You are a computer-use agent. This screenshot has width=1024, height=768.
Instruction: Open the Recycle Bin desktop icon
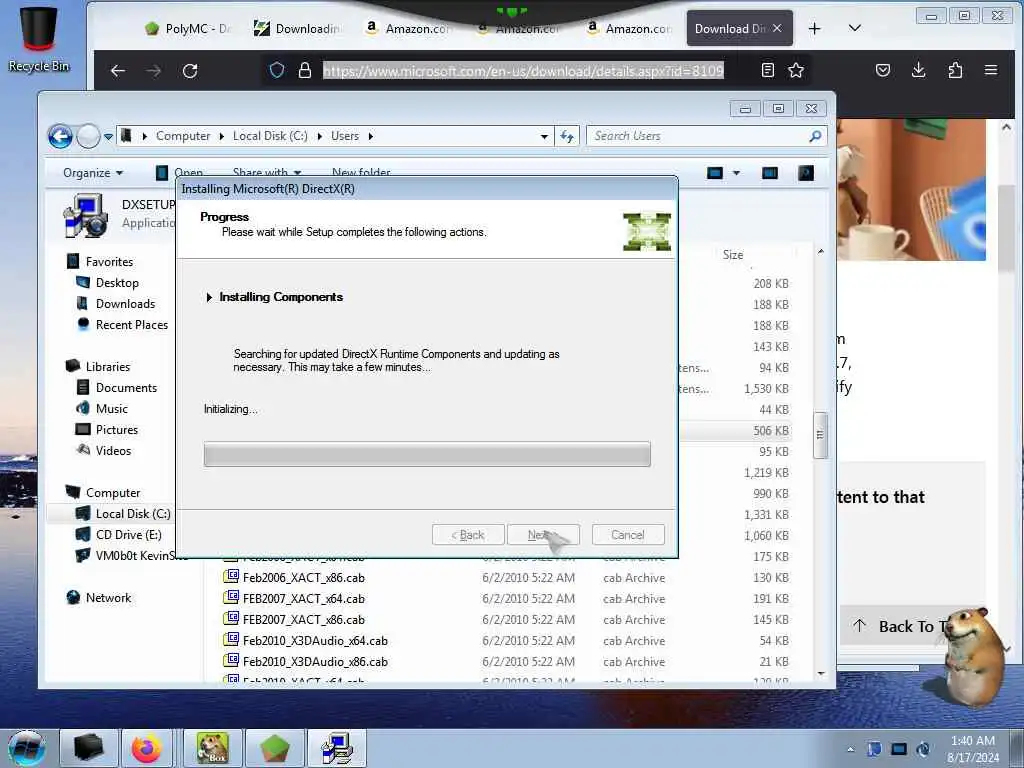39,39
